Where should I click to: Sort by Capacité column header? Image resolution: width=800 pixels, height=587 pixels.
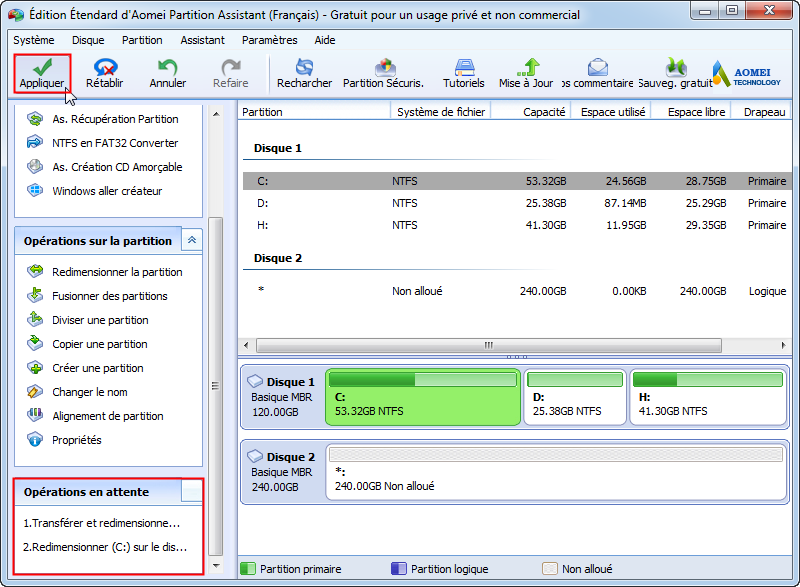pos(531,112)
